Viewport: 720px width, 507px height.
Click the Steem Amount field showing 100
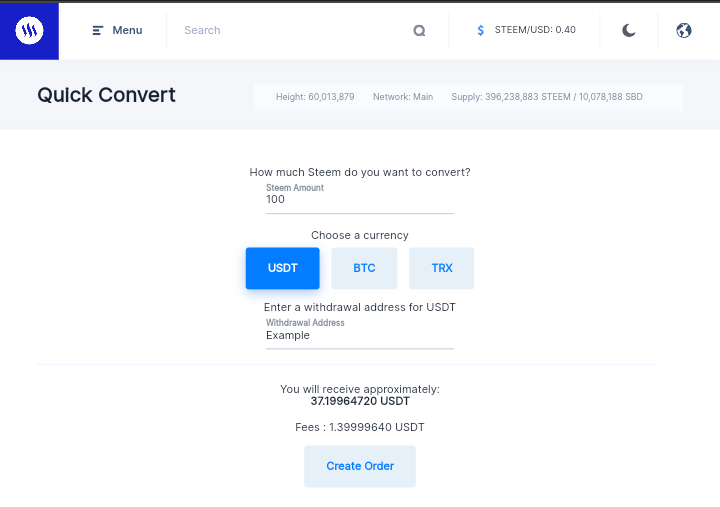click(x=360, y=199)
